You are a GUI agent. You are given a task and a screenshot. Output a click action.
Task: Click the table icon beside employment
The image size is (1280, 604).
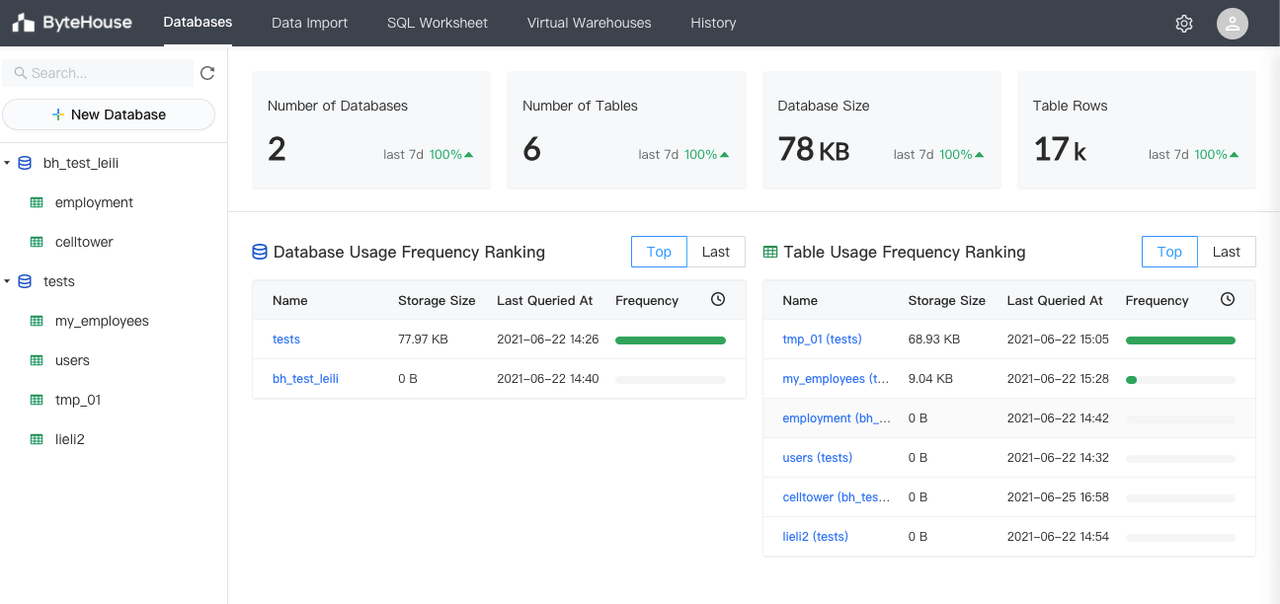click(37, 202)
